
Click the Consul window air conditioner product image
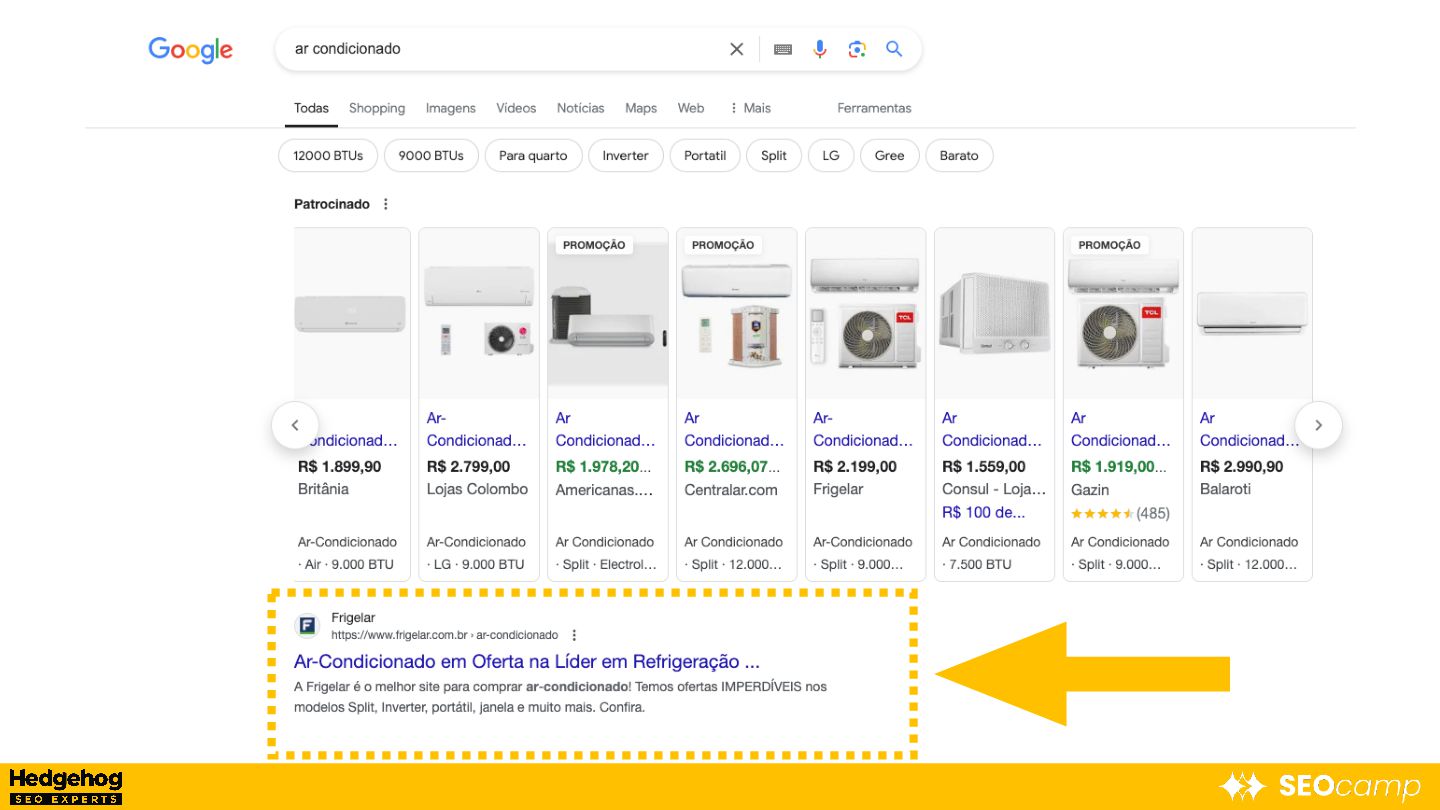pos(994,313)
